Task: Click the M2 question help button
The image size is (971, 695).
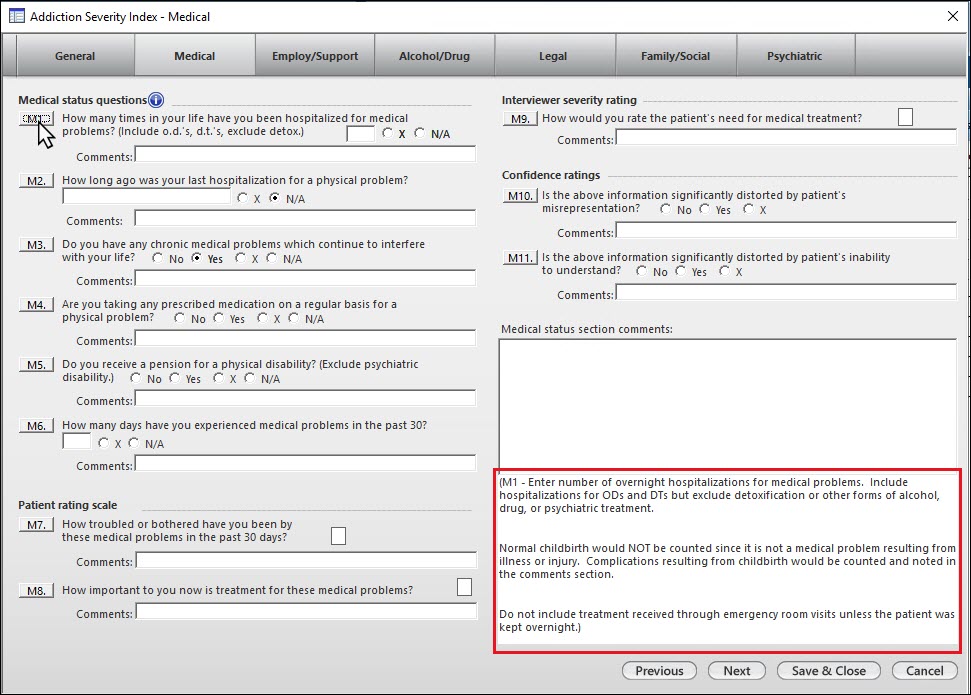Action: (x=36, y=181)
